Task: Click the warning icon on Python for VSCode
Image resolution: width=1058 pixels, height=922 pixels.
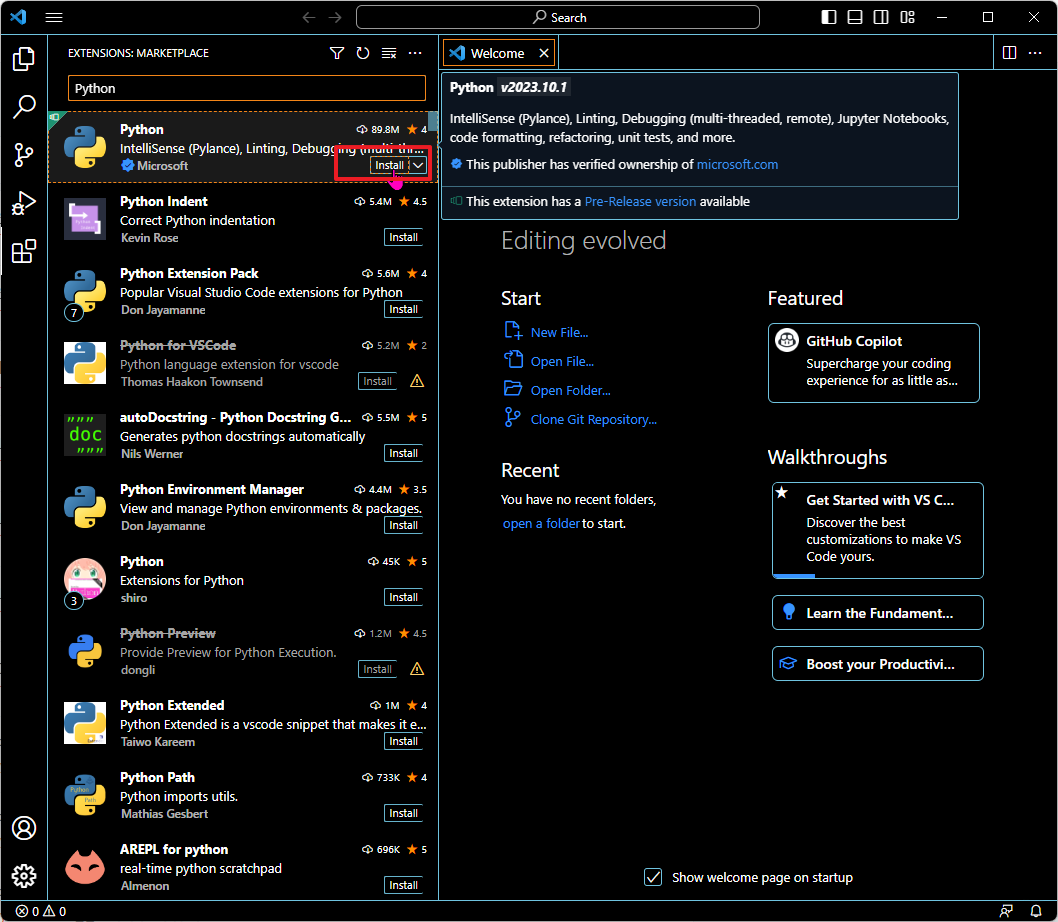Action: [417, 381]
